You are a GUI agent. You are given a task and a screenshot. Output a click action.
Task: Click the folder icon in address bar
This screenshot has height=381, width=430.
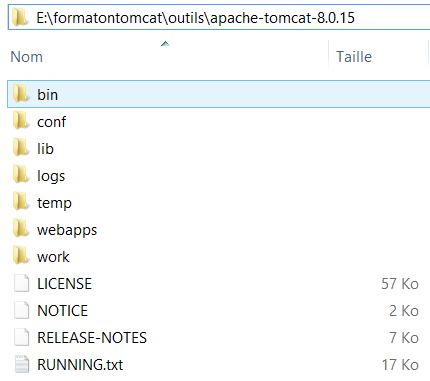point(19,17)
